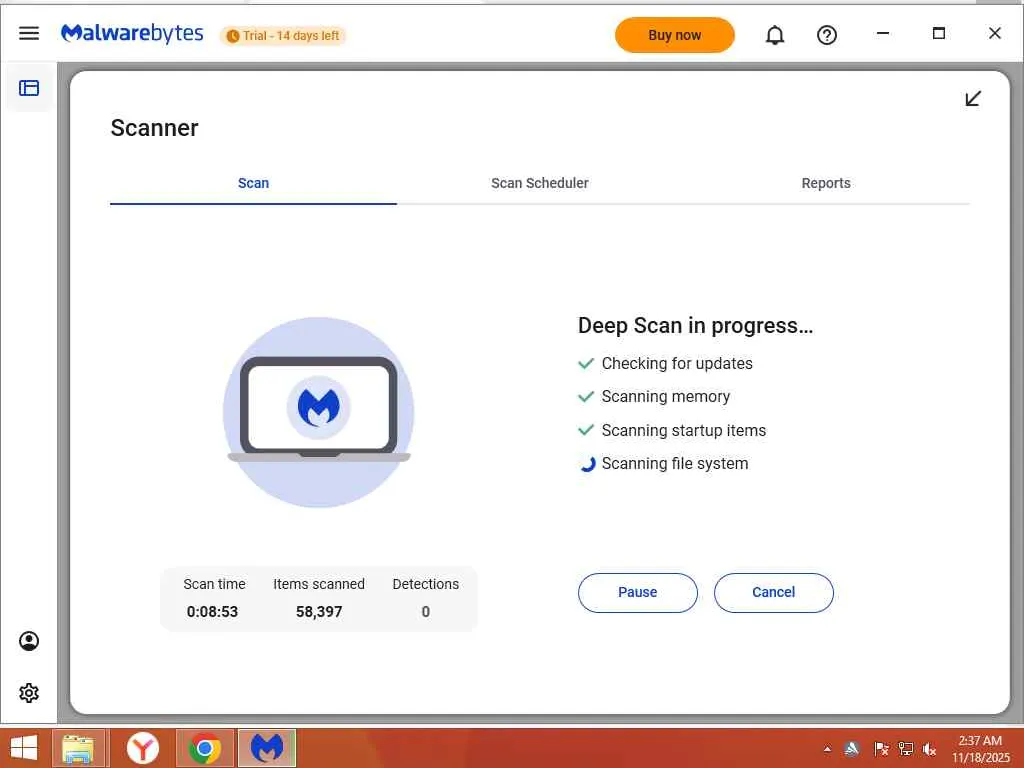Viewport: 1024px width, 768px height.
Task: Click the laptop scan illustration
Action: (319, 412)
